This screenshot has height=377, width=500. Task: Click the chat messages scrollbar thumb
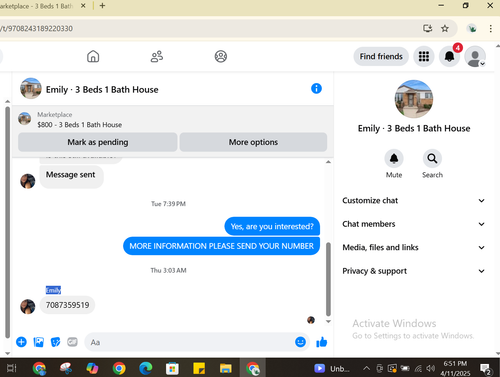coord(328,279)
